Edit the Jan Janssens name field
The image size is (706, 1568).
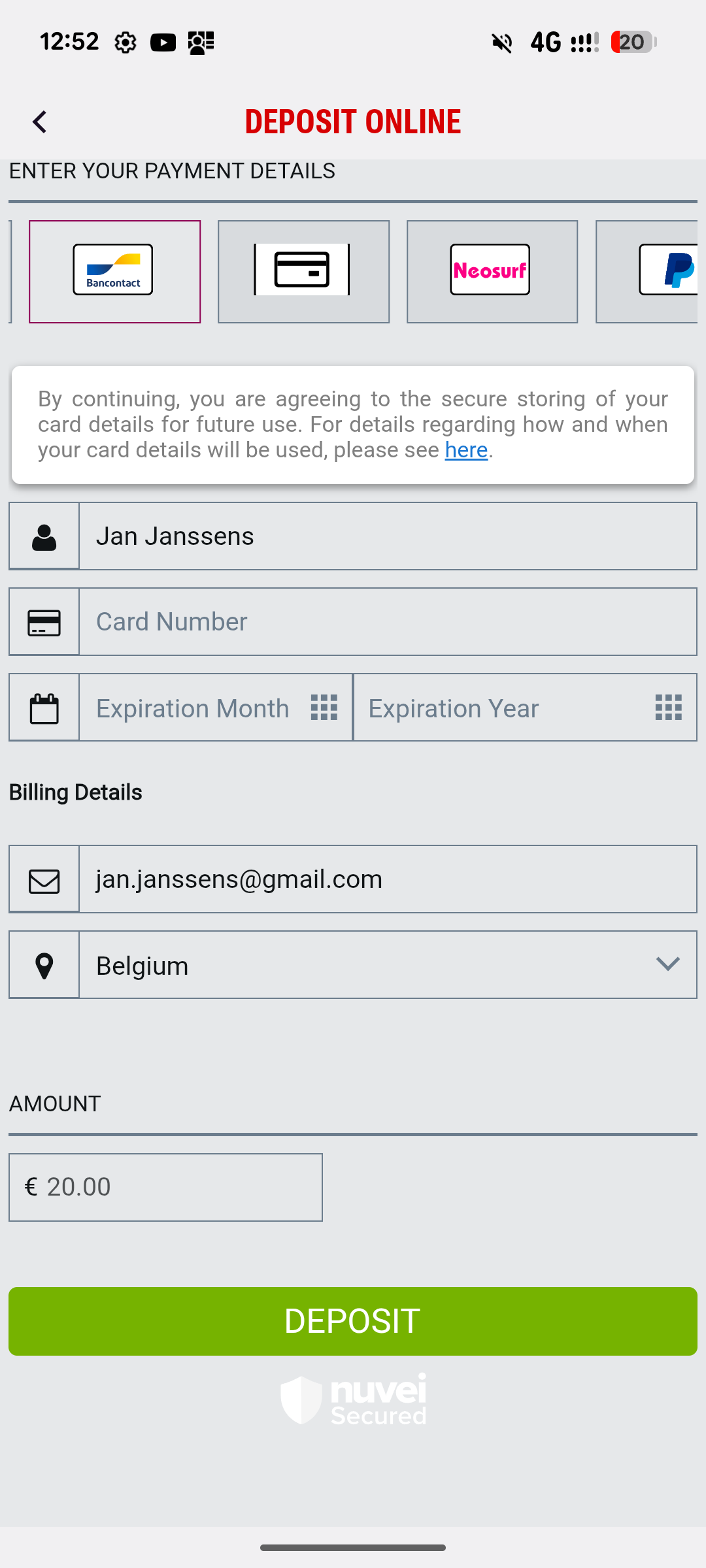click(387, 536)
